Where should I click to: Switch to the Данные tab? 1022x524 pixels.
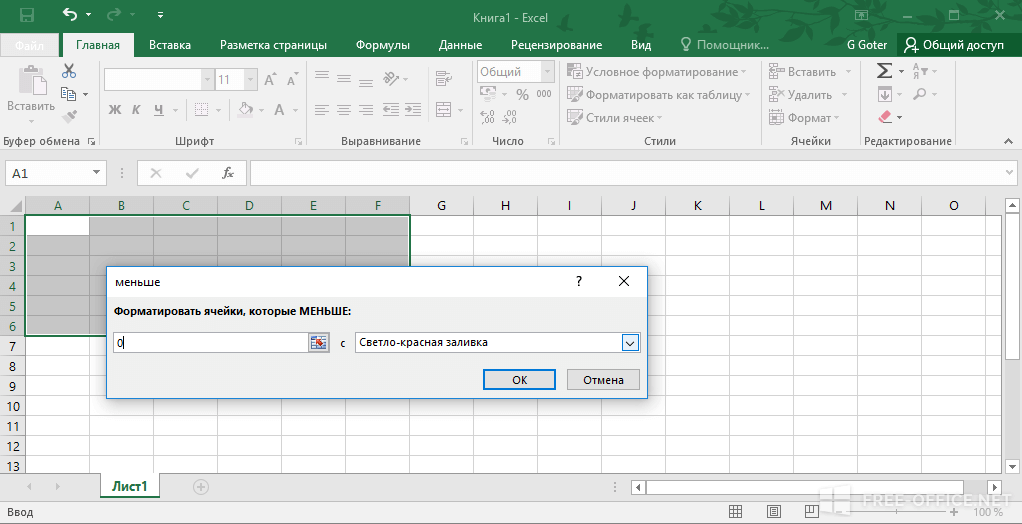click(x=460, y=45)
